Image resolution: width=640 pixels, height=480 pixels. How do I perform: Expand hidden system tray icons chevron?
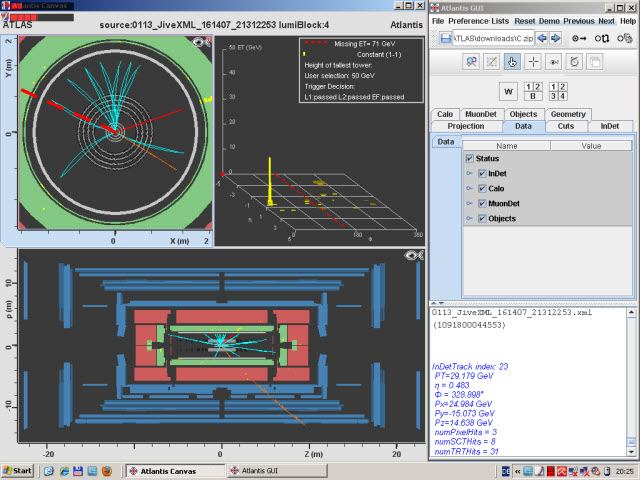click(x=518, y=471)
